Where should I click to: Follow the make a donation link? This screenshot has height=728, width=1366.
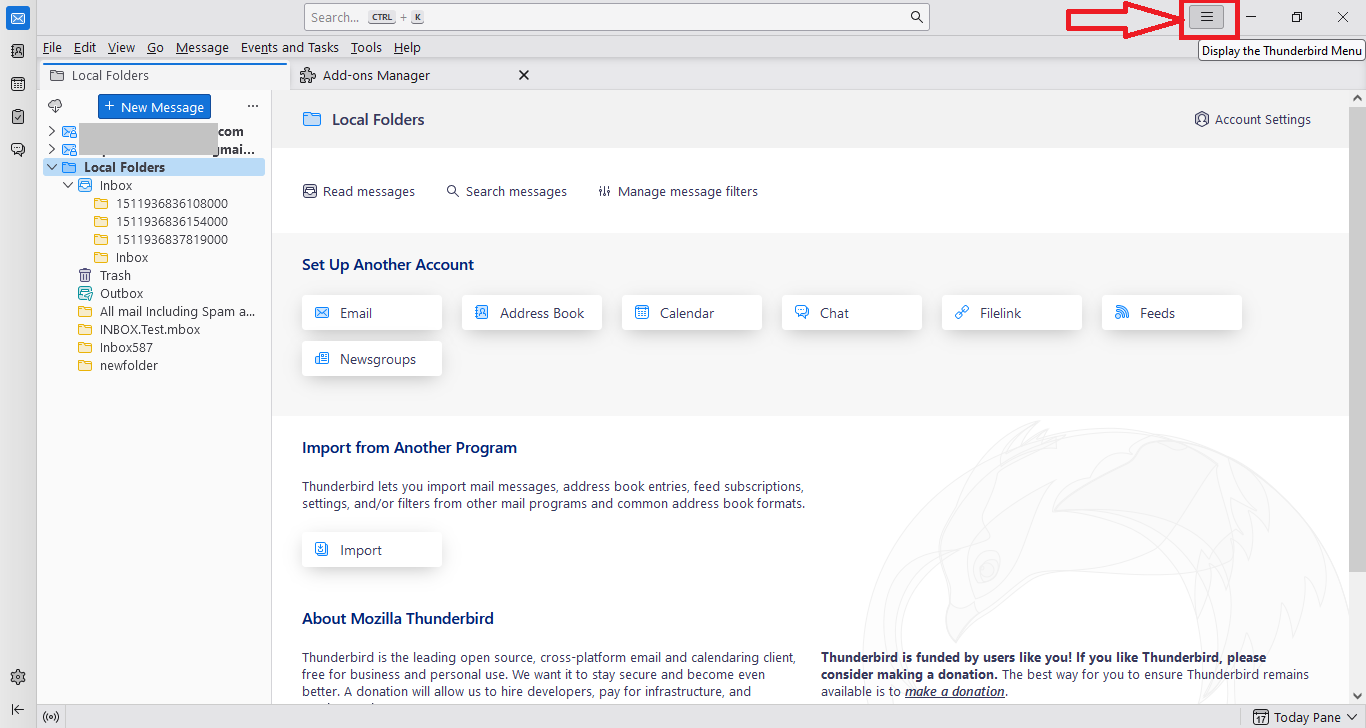click(x=955, y=691)
